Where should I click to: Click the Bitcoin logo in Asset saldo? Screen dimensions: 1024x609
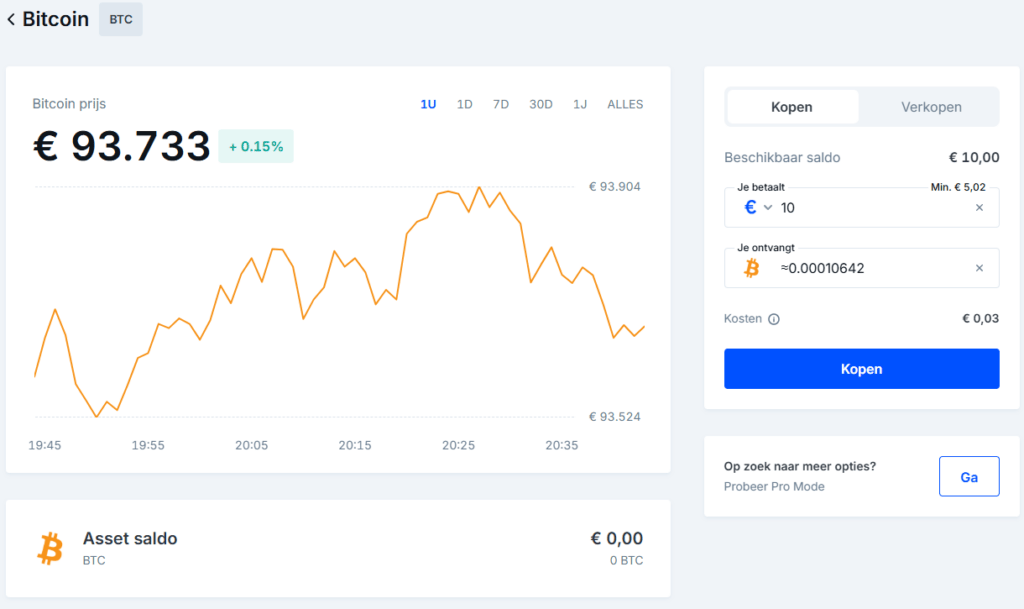[50, 547]
